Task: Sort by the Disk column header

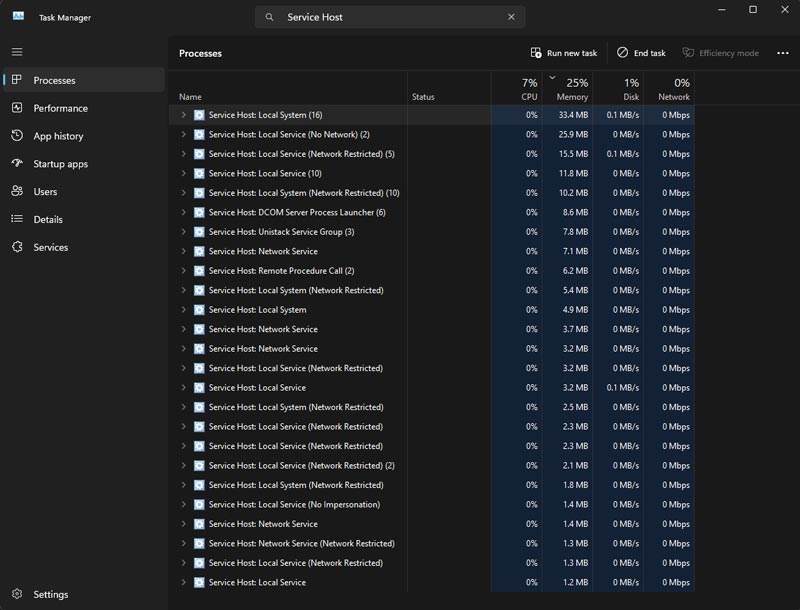Action: click(x=618, y=89)
